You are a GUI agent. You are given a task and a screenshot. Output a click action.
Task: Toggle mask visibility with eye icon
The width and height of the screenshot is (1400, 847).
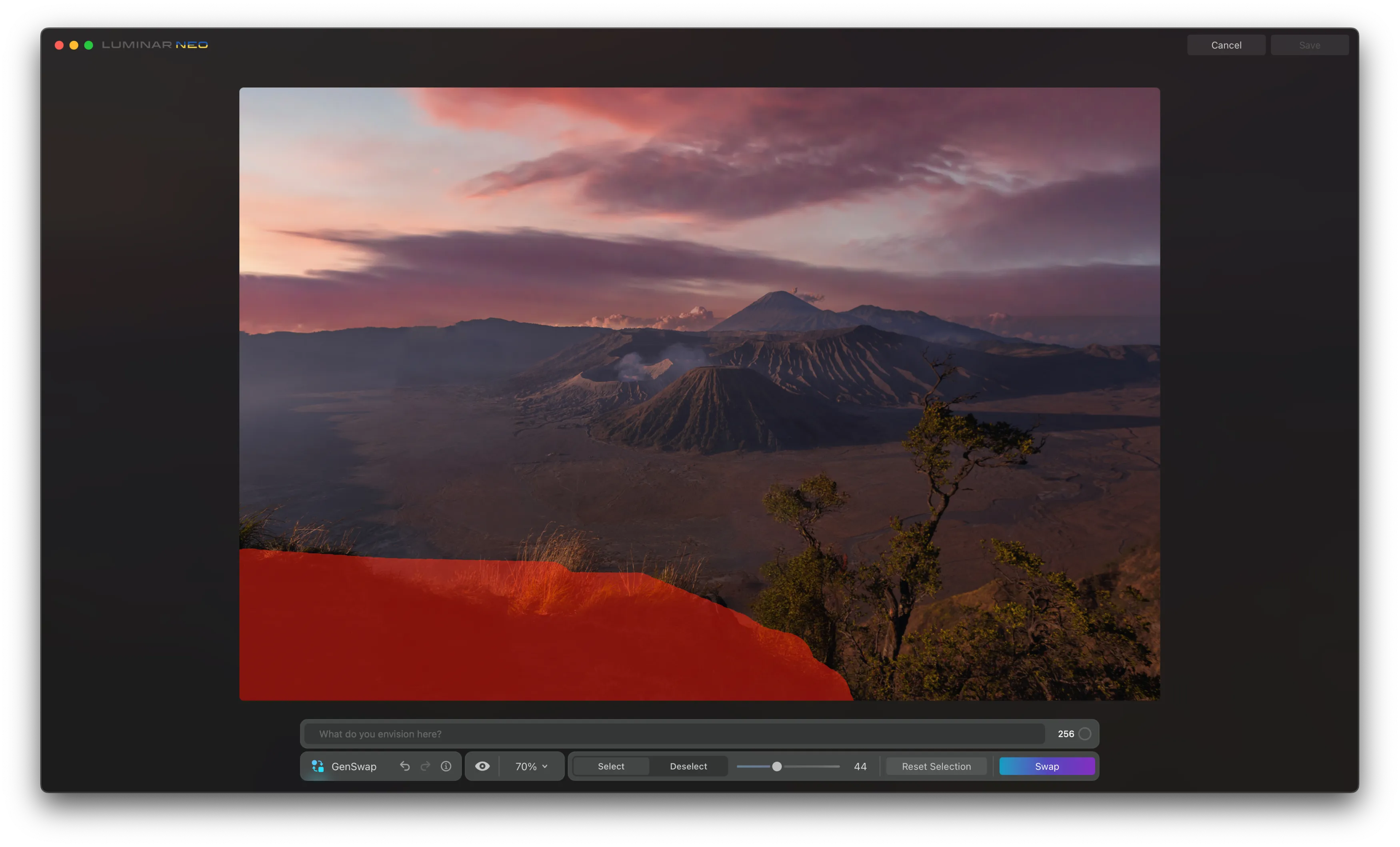click(482, 766)
